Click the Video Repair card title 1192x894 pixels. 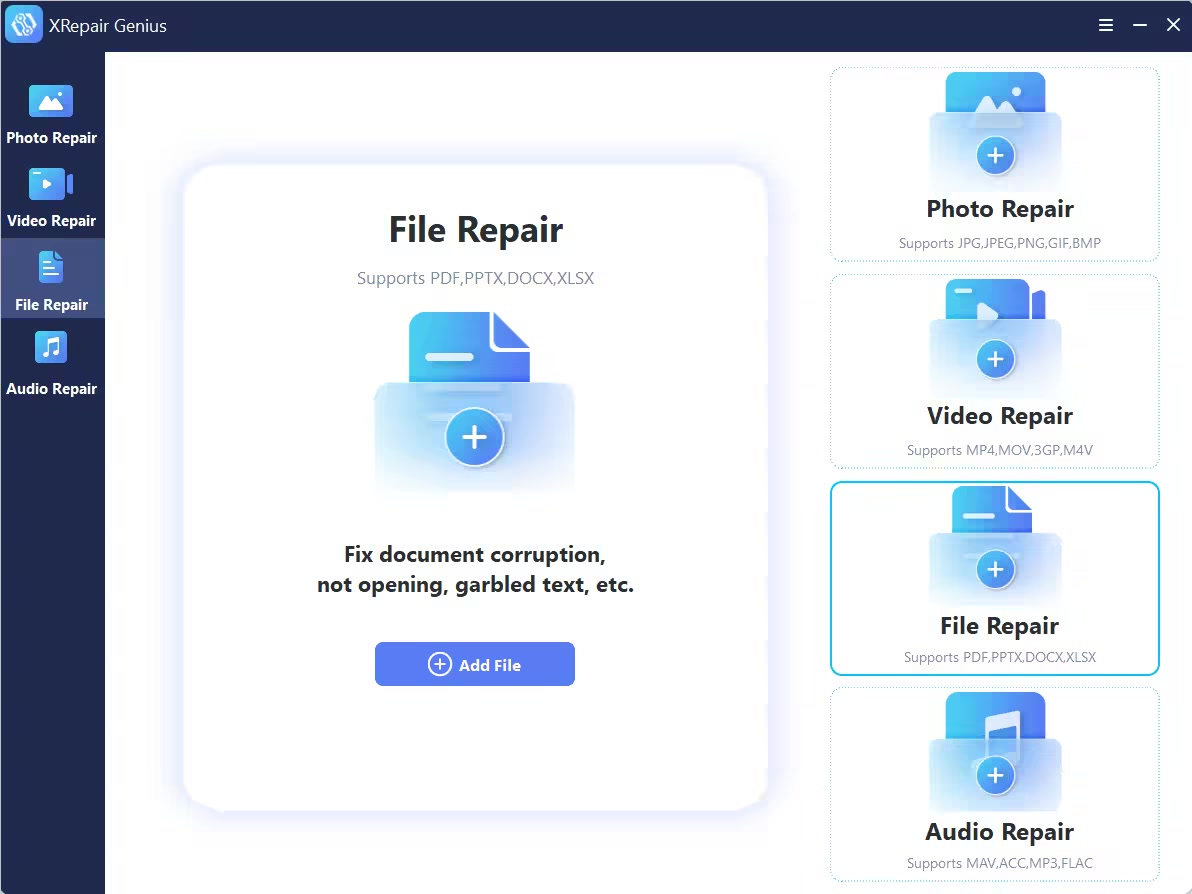[x=1000, y=416]
